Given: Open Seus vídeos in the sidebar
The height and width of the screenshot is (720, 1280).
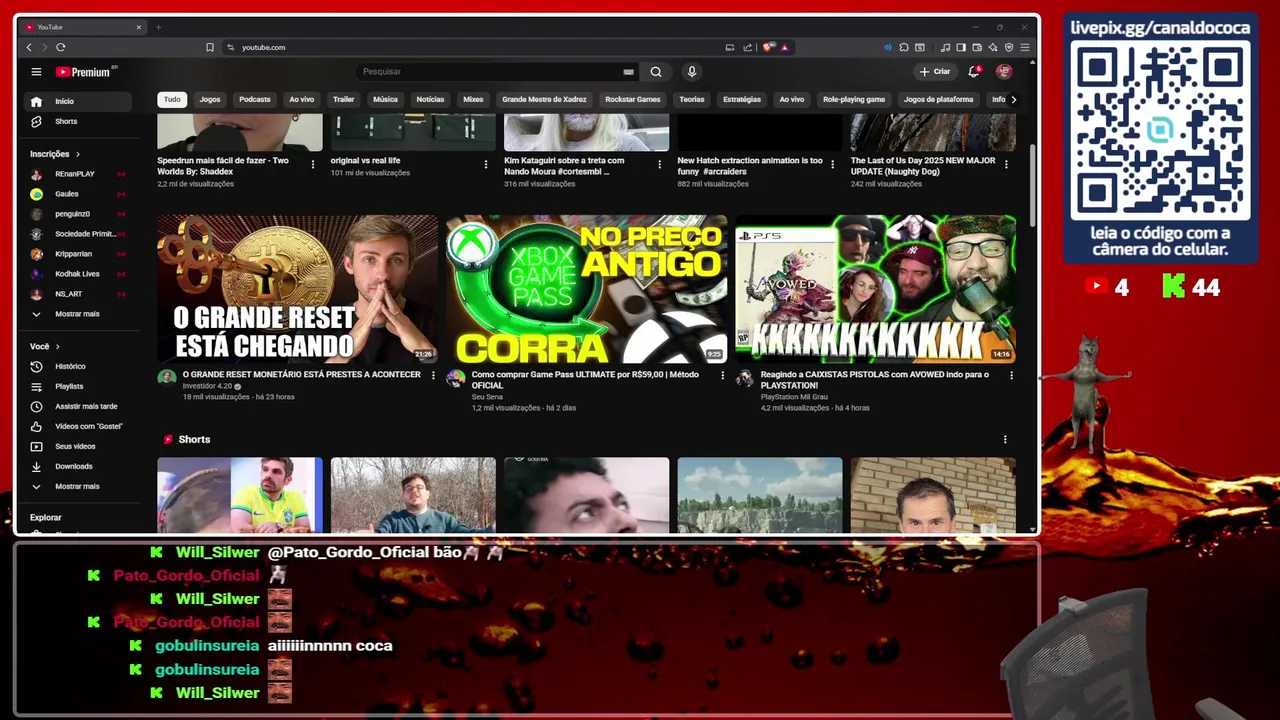Looking at the screenshot, I should click(x=78, y=447).
